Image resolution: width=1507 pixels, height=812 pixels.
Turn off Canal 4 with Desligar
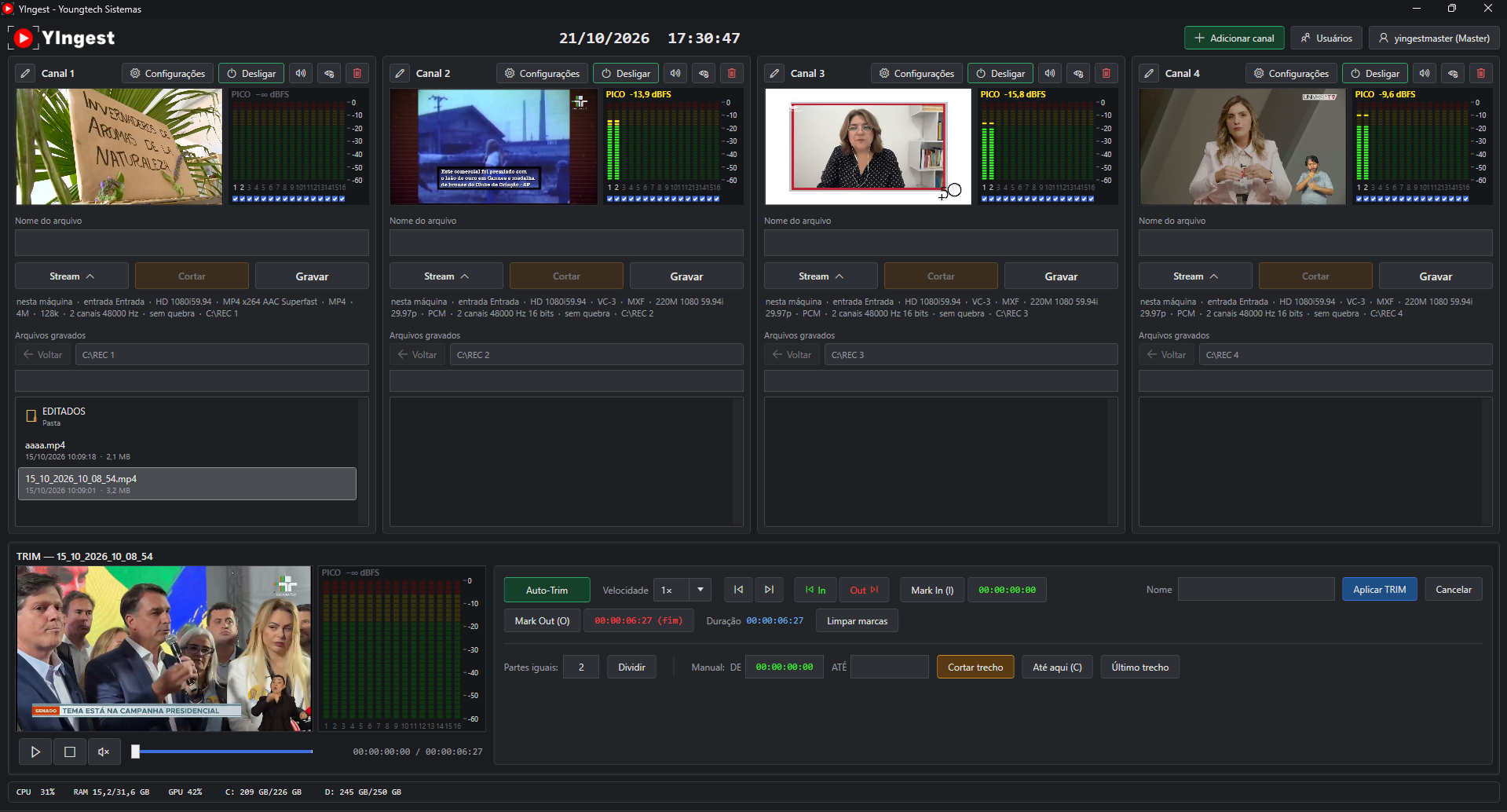pos(1375,73)
